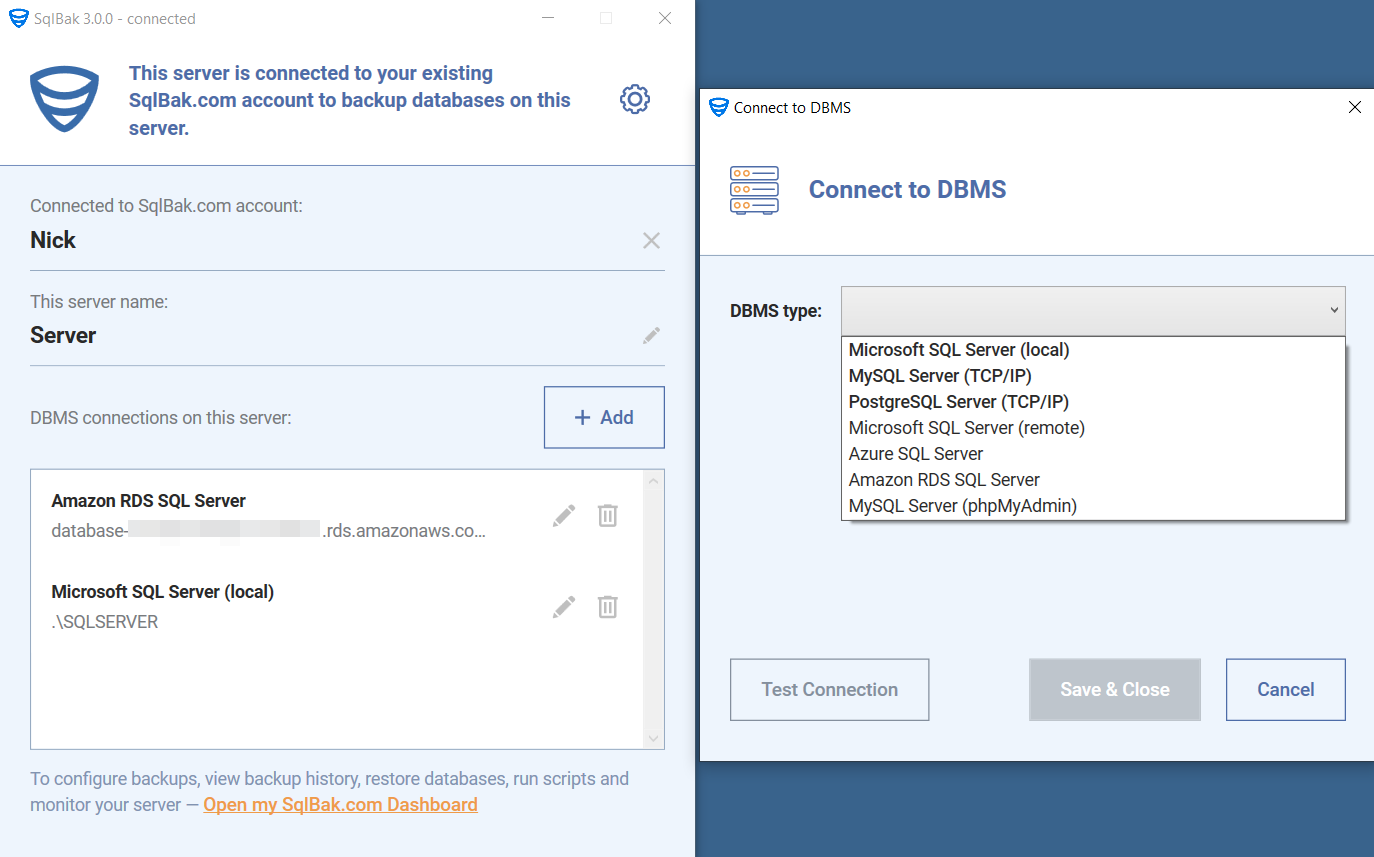Screen dimensions: 1374x857
Task: Delete the Amazon RDS SQL Server connection
Action: tap(607, 515)
